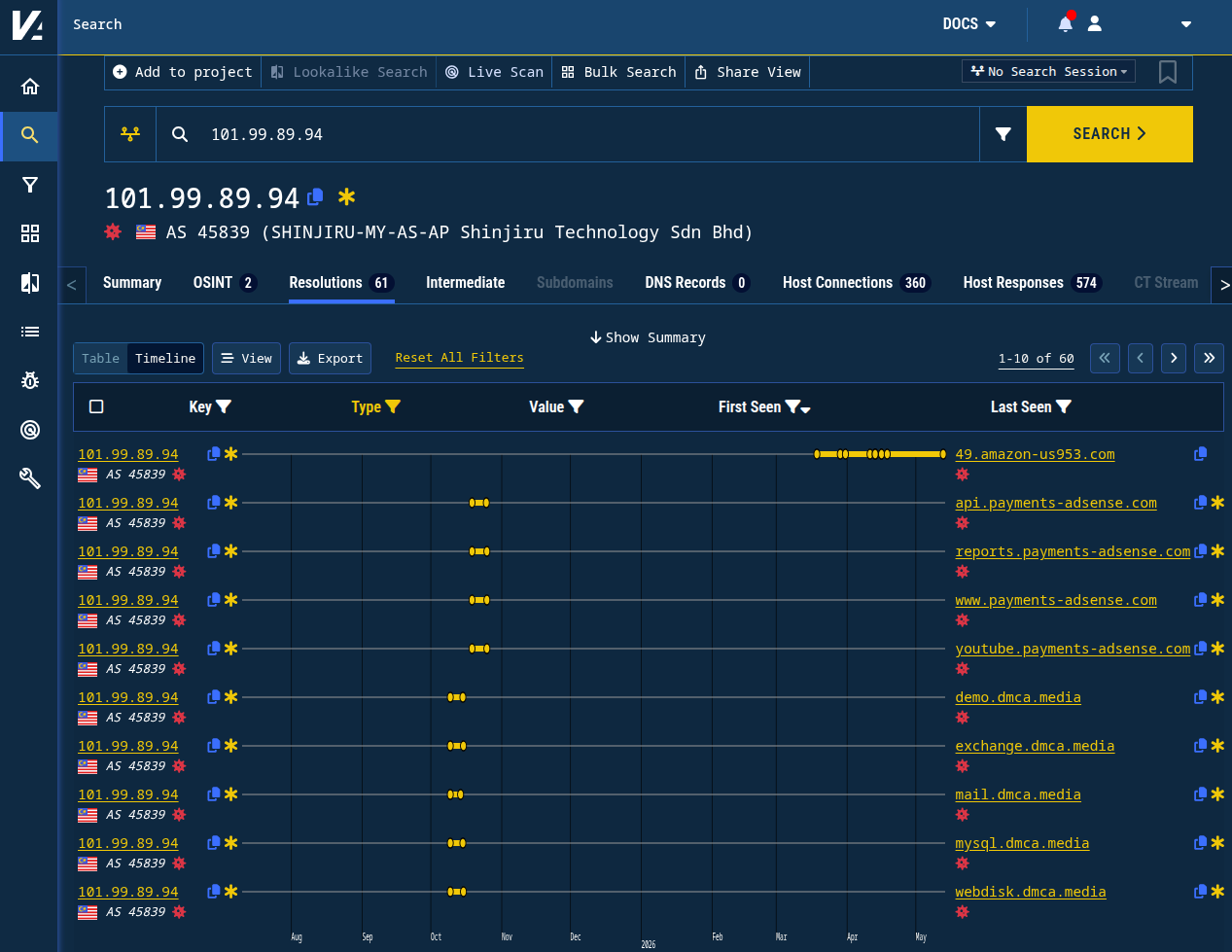Click asterisk next to api.payments-adsense.com
This screenshot has height=952, width=1232.
[x=1217, y=503]
